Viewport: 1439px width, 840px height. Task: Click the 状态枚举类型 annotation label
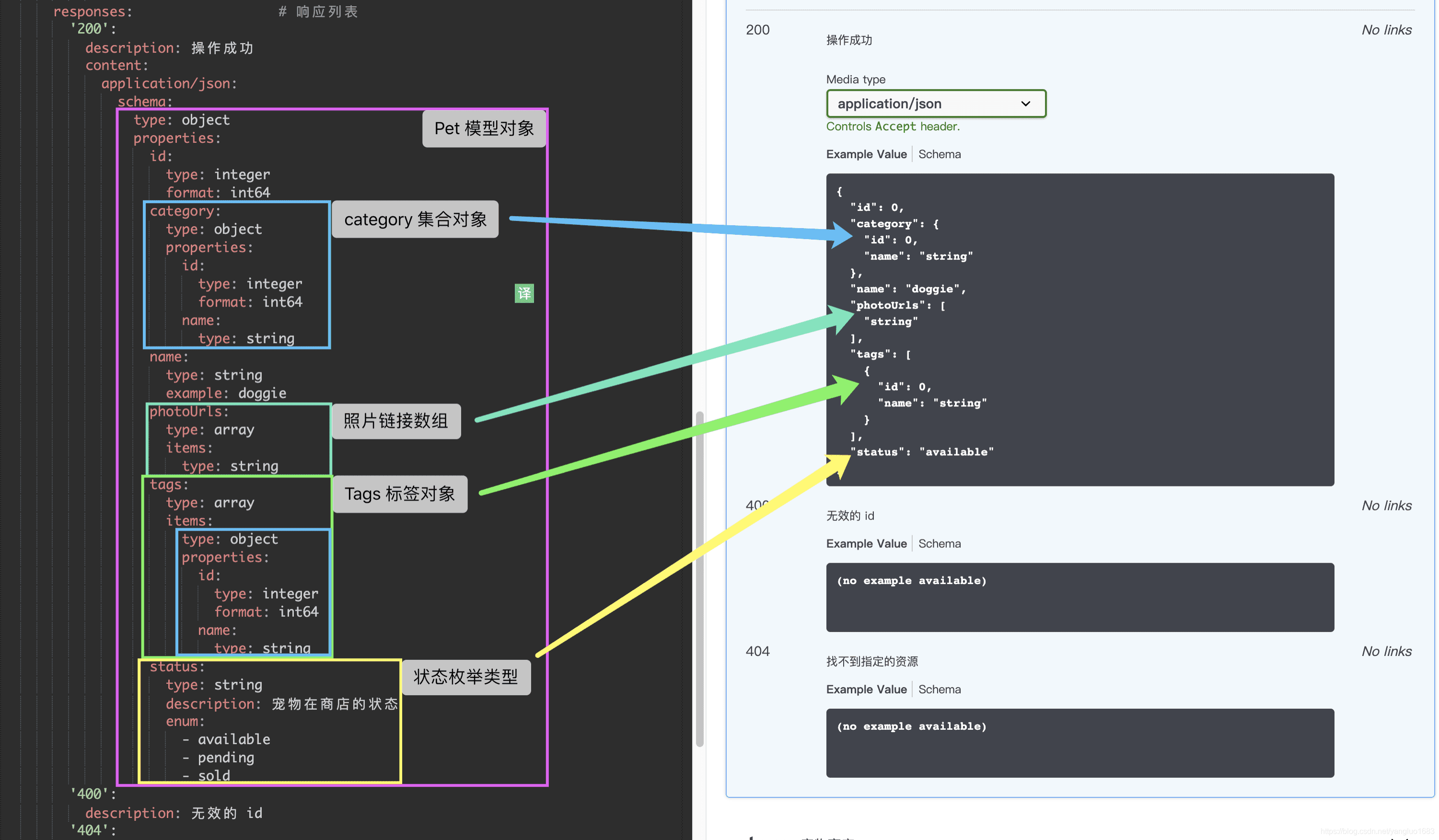pyautogui.click(x=465, y=678)
